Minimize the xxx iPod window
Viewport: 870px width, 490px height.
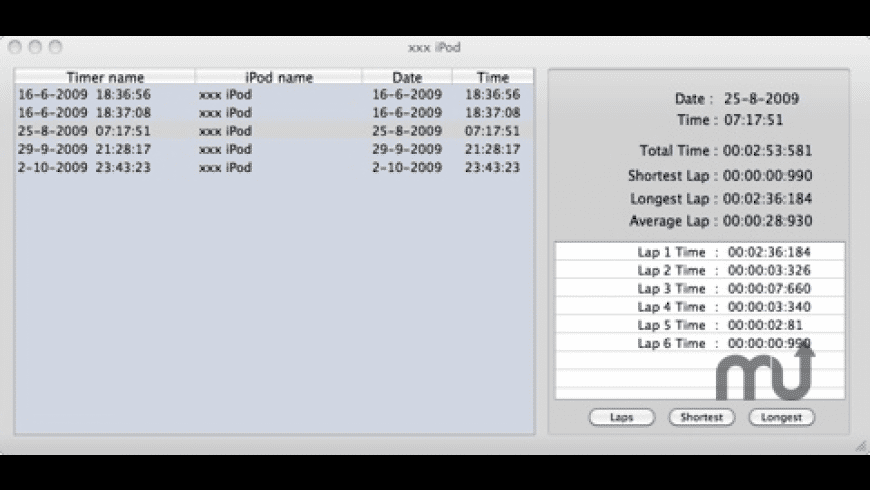(35, 47)
